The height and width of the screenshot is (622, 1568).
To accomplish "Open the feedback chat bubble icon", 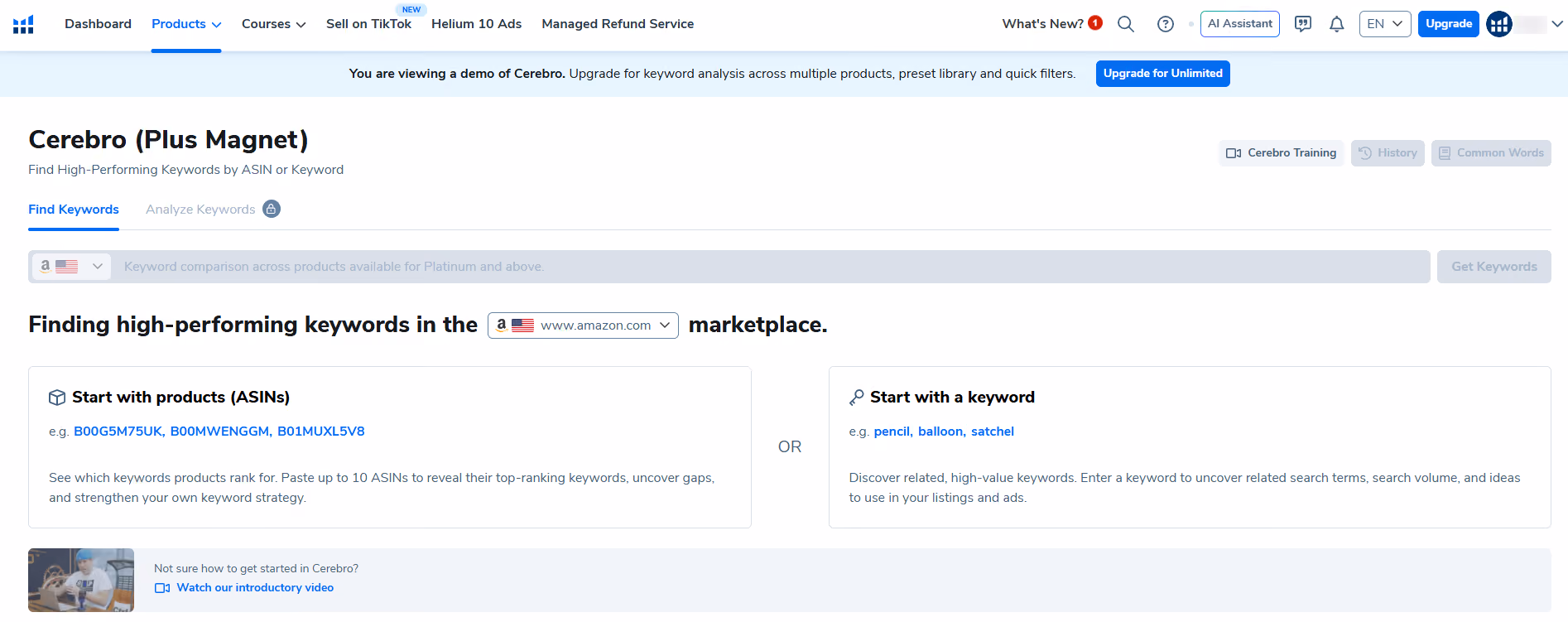I will pyautogui.click(x=1303, y=24).
